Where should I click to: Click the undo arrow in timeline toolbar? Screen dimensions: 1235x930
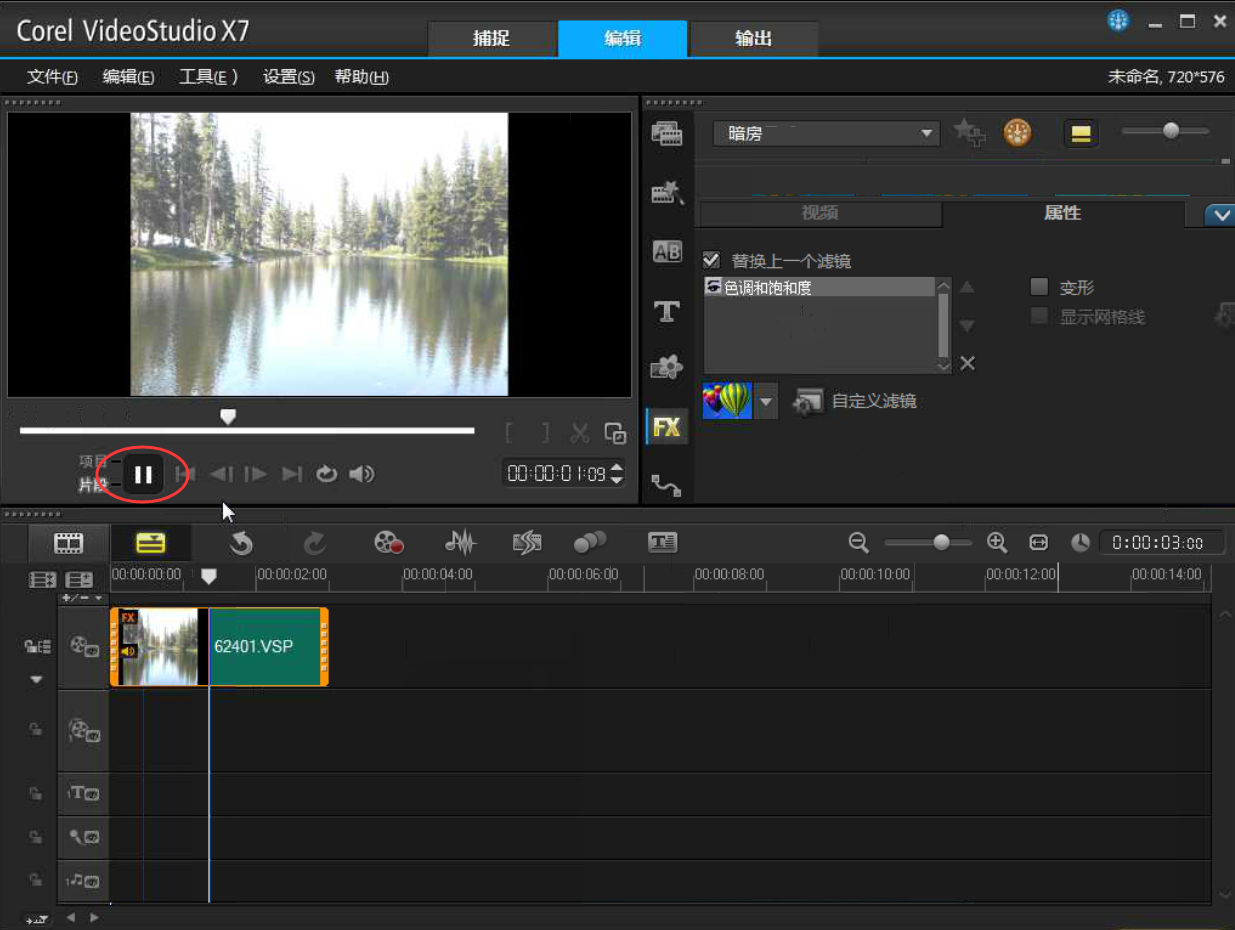241,543
